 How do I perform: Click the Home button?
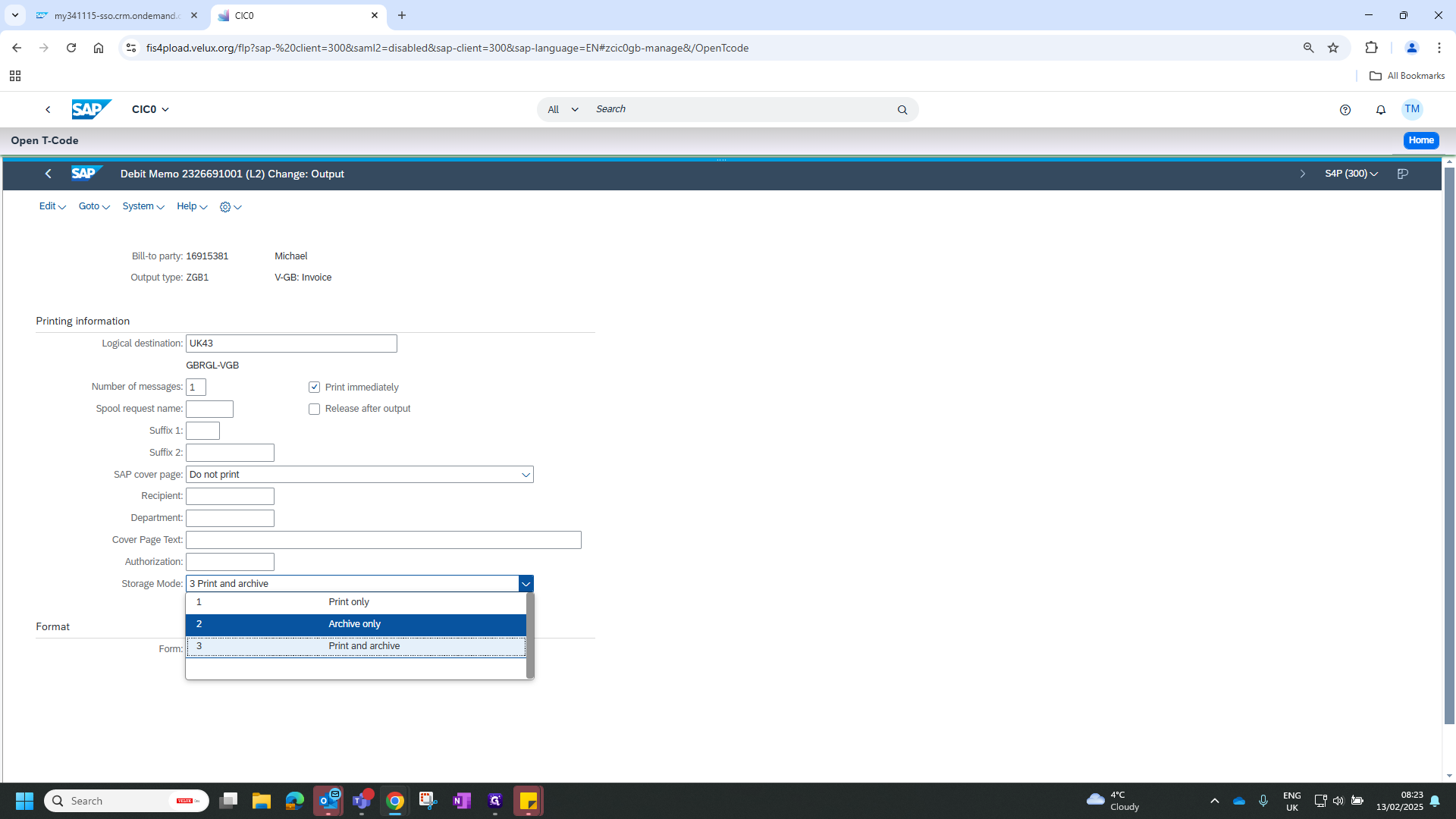pos(1421,140)
